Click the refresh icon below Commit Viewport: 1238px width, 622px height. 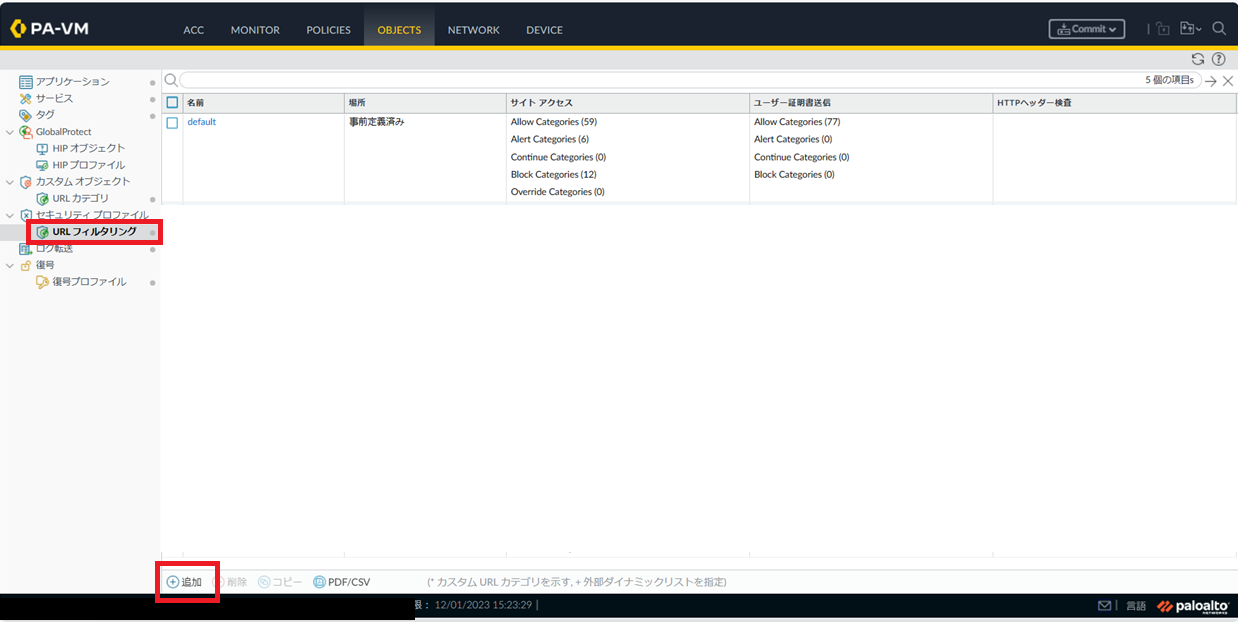point(1198,59)
